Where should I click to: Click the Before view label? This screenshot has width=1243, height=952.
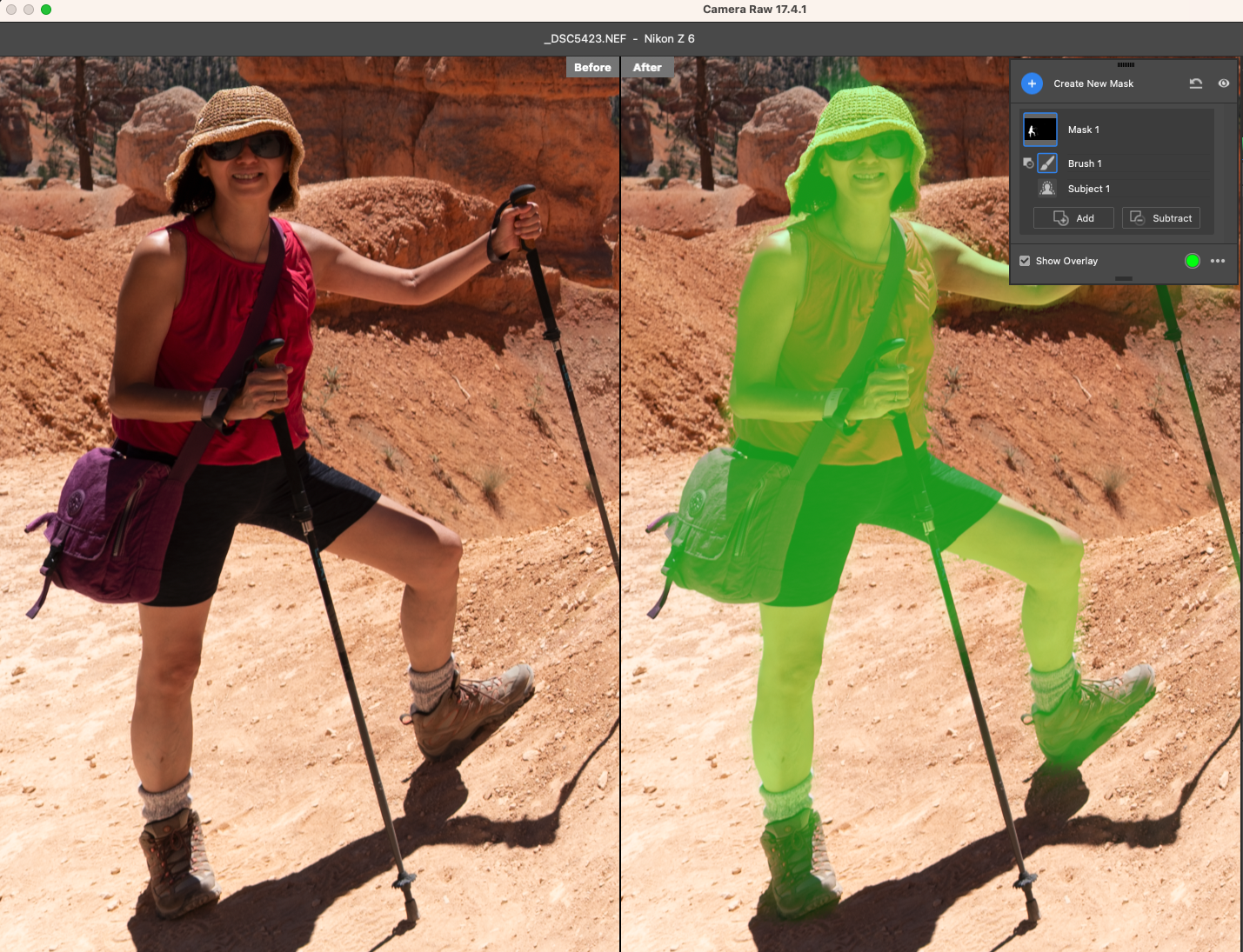[592, 67]
